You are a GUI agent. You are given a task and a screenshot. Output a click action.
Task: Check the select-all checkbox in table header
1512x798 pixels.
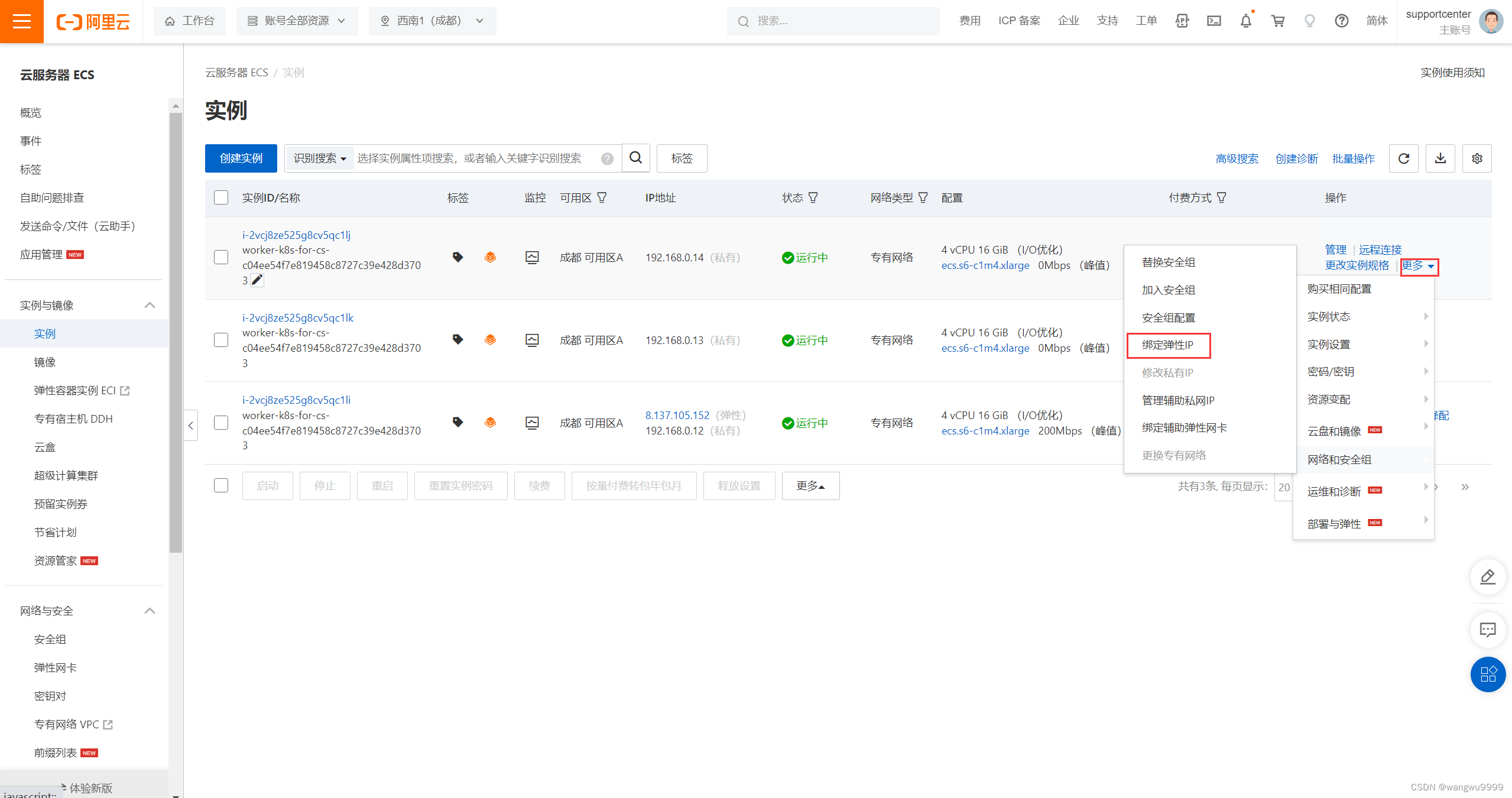(220, 197)
